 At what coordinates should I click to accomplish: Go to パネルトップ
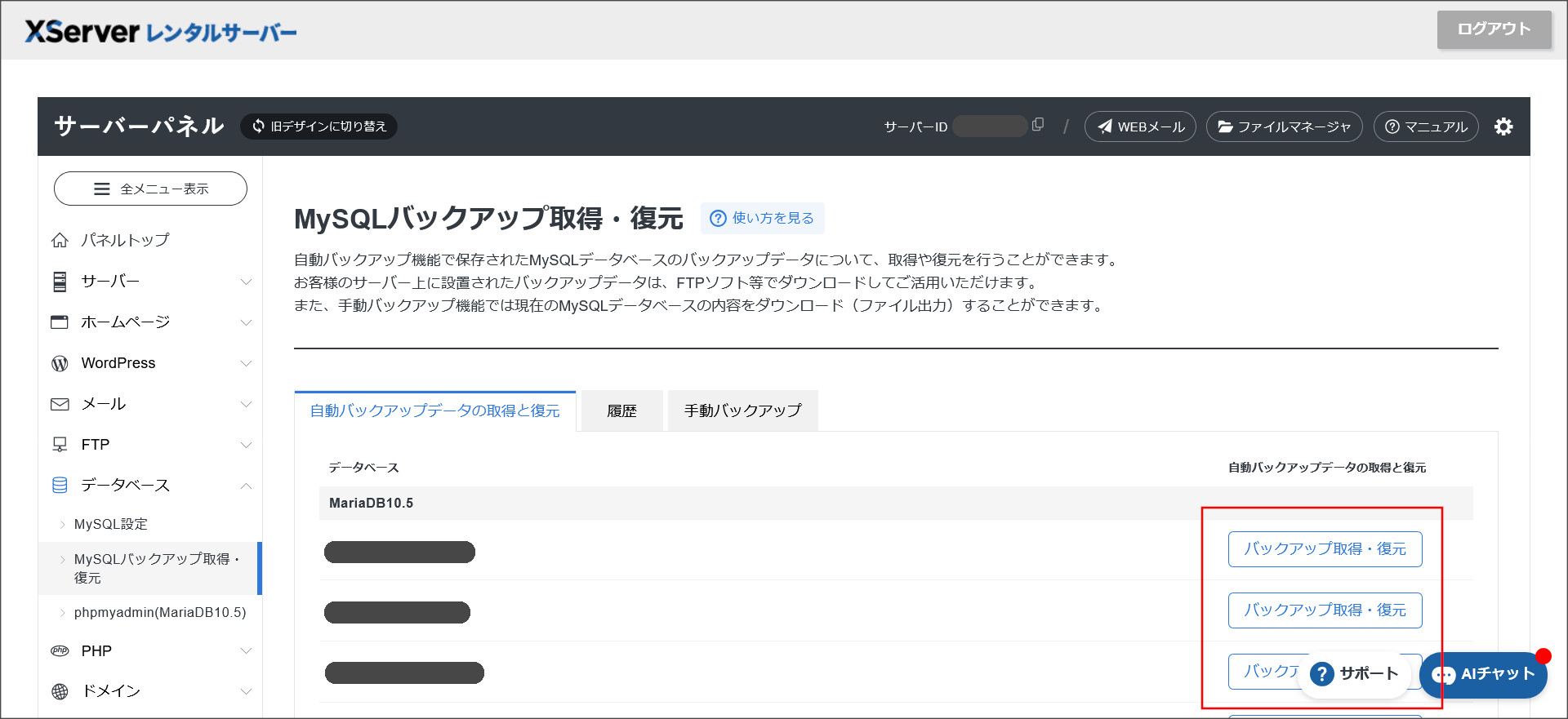coord(125,240)
